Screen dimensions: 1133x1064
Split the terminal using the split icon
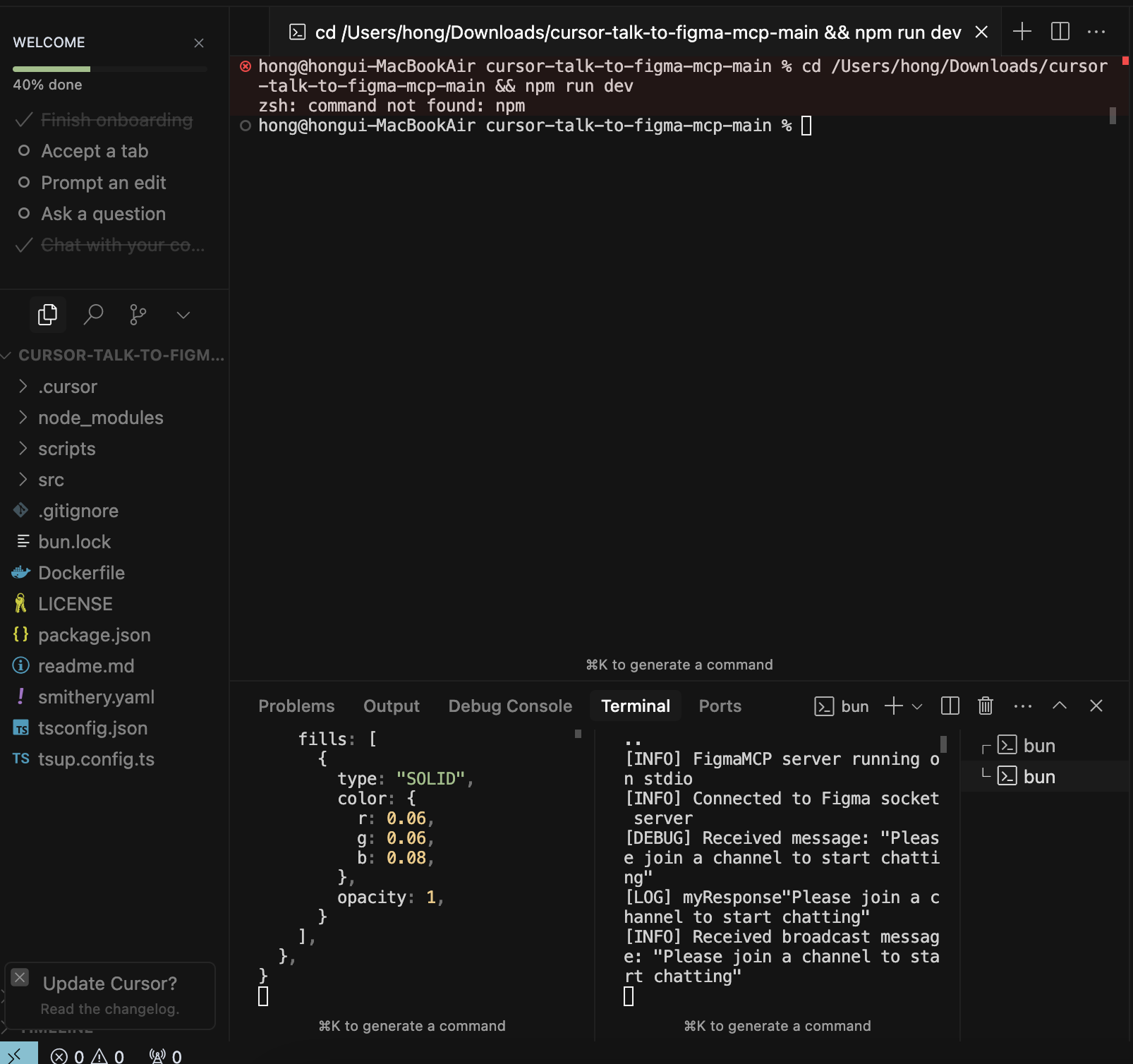tap(950, 706)
